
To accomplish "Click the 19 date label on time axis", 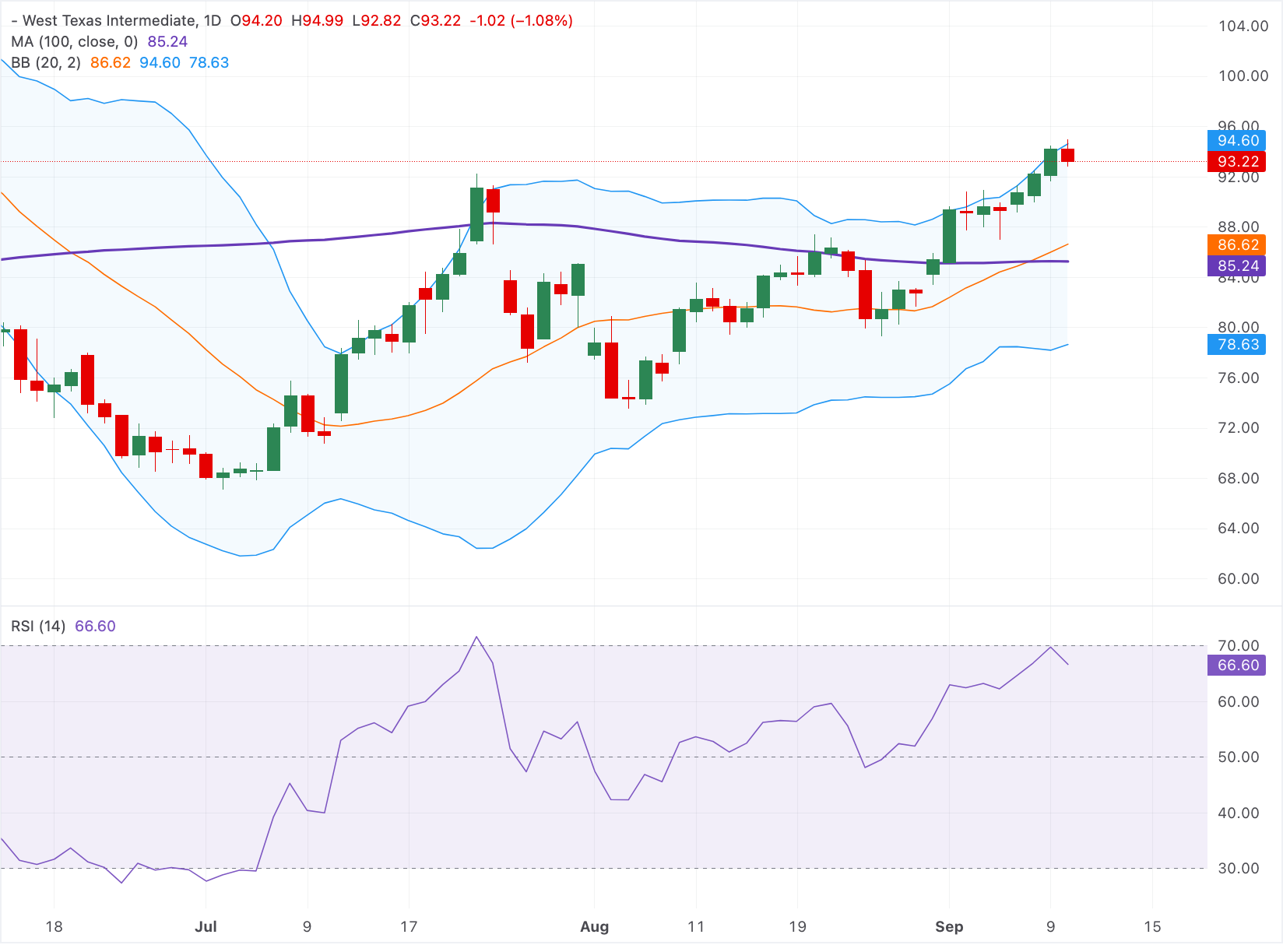I will [797, 927].
